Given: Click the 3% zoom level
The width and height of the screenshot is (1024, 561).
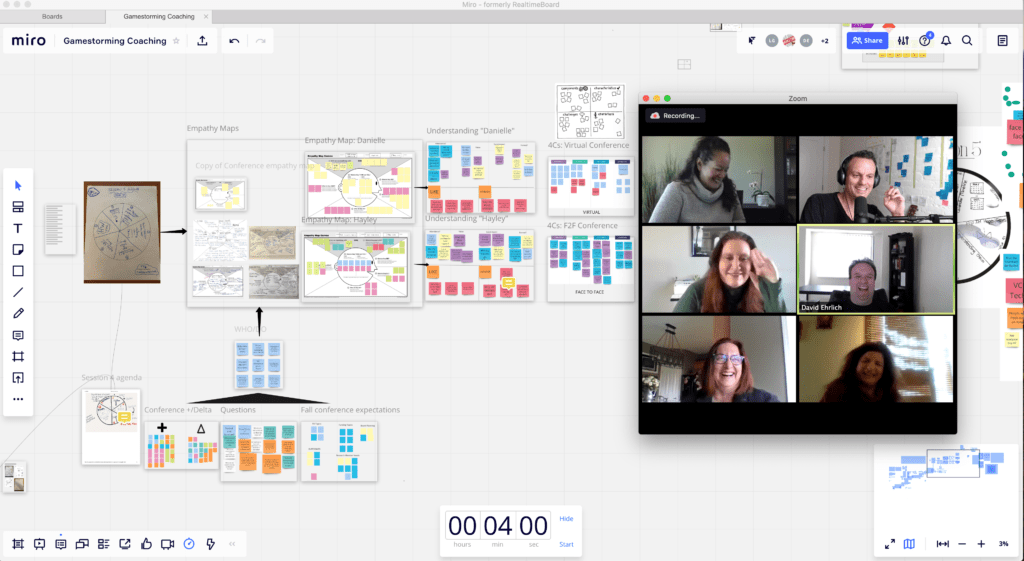Looking at the screenshot, I should tap(1003, 544).
